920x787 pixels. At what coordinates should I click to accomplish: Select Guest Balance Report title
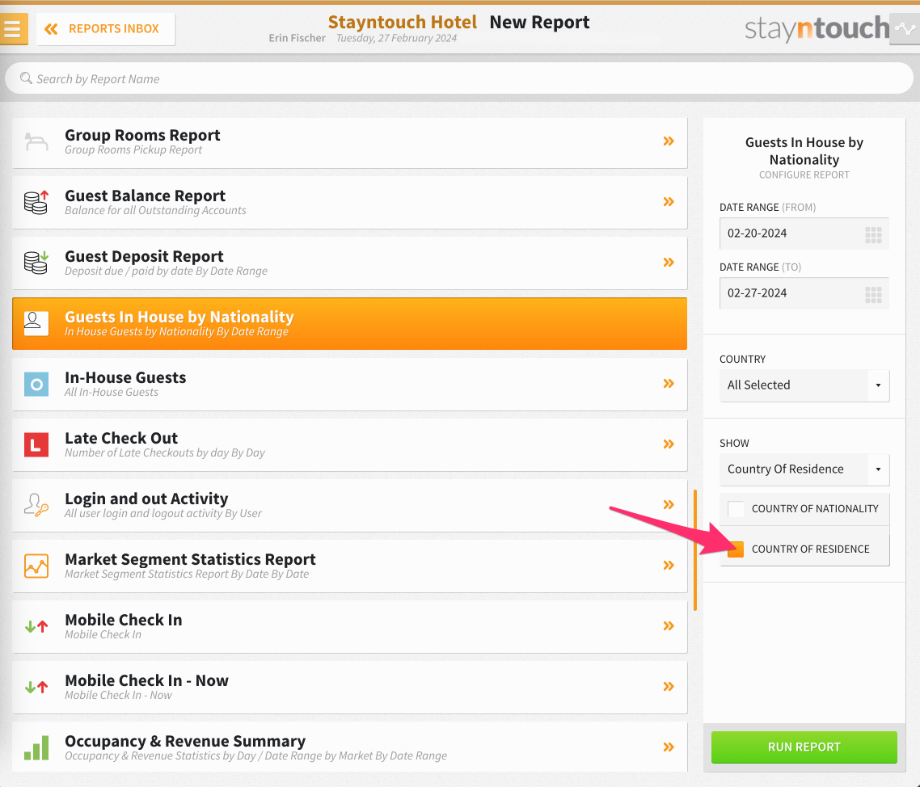pos(145,195)
